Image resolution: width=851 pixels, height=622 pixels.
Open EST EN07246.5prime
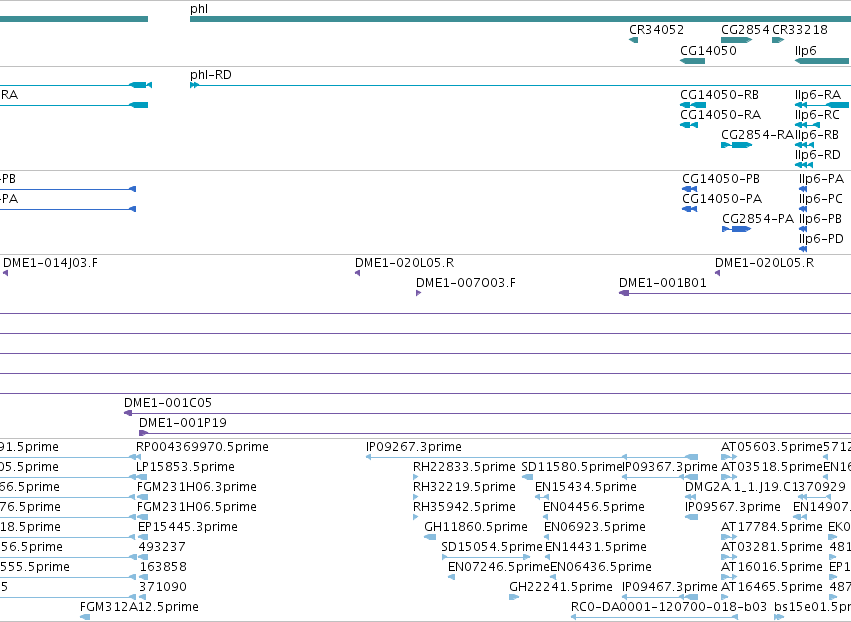click(499, 567)
